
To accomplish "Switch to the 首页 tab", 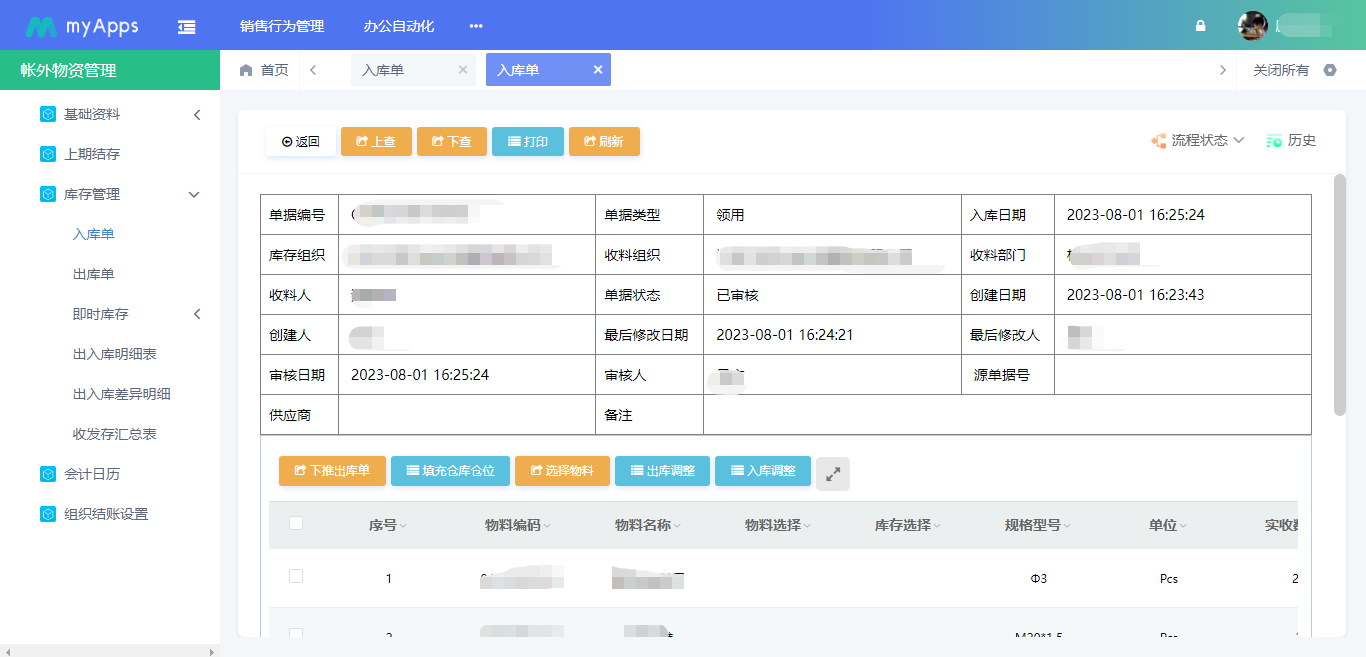I will [264, 69].
